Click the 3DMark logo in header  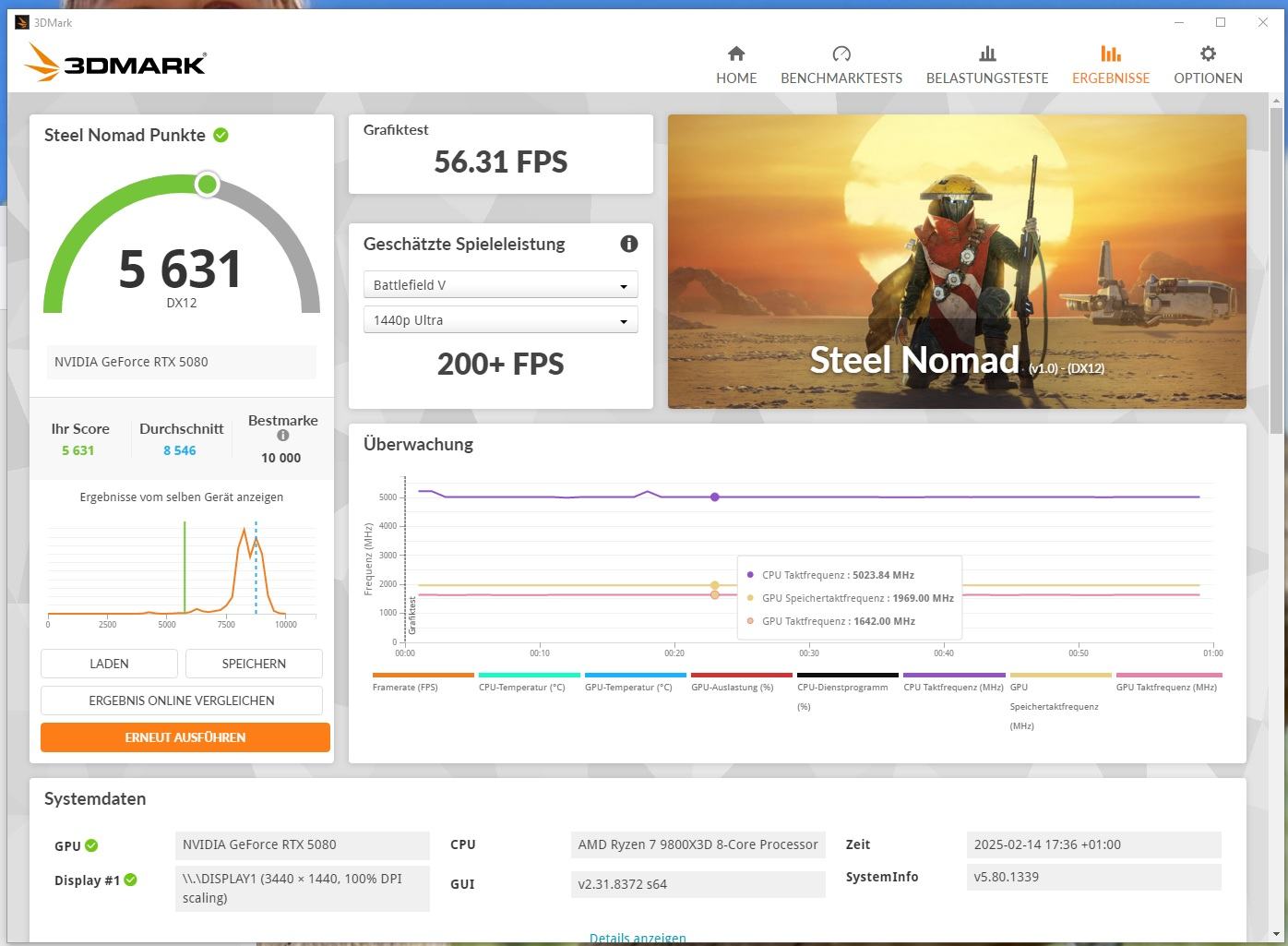[x=115, y=63]
